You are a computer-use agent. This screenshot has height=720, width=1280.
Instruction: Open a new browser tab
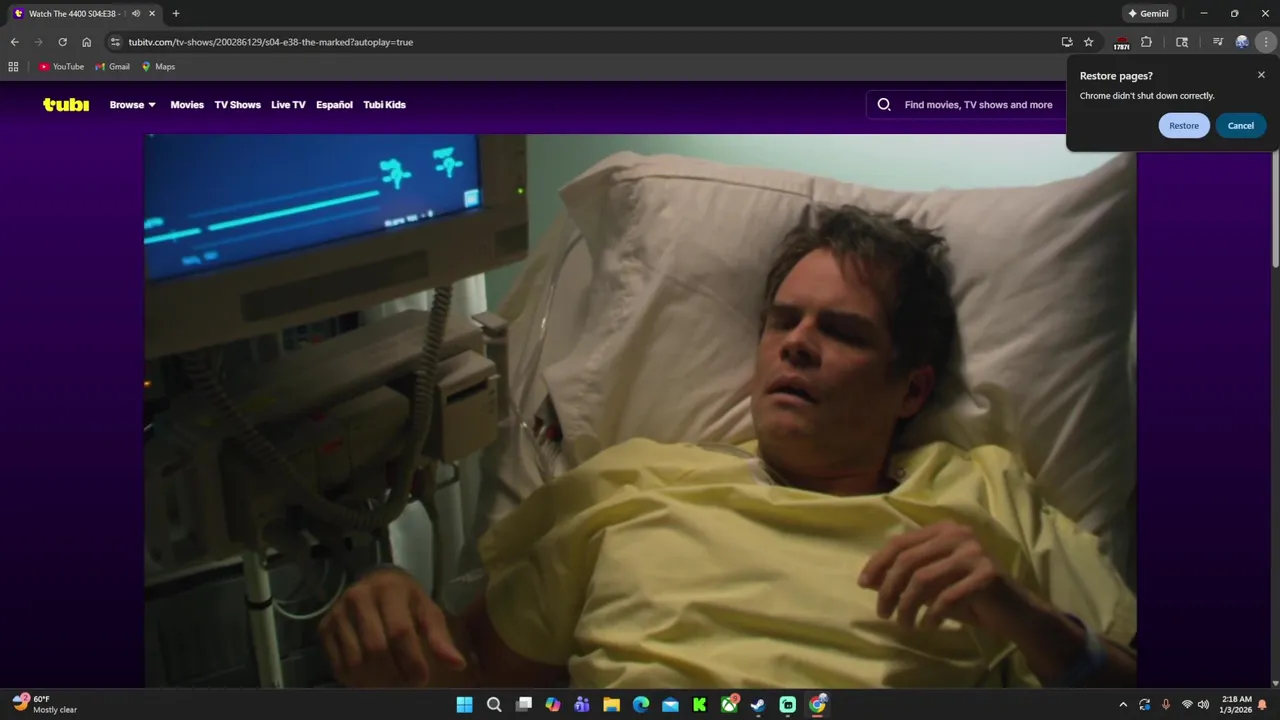coord(176,14)
